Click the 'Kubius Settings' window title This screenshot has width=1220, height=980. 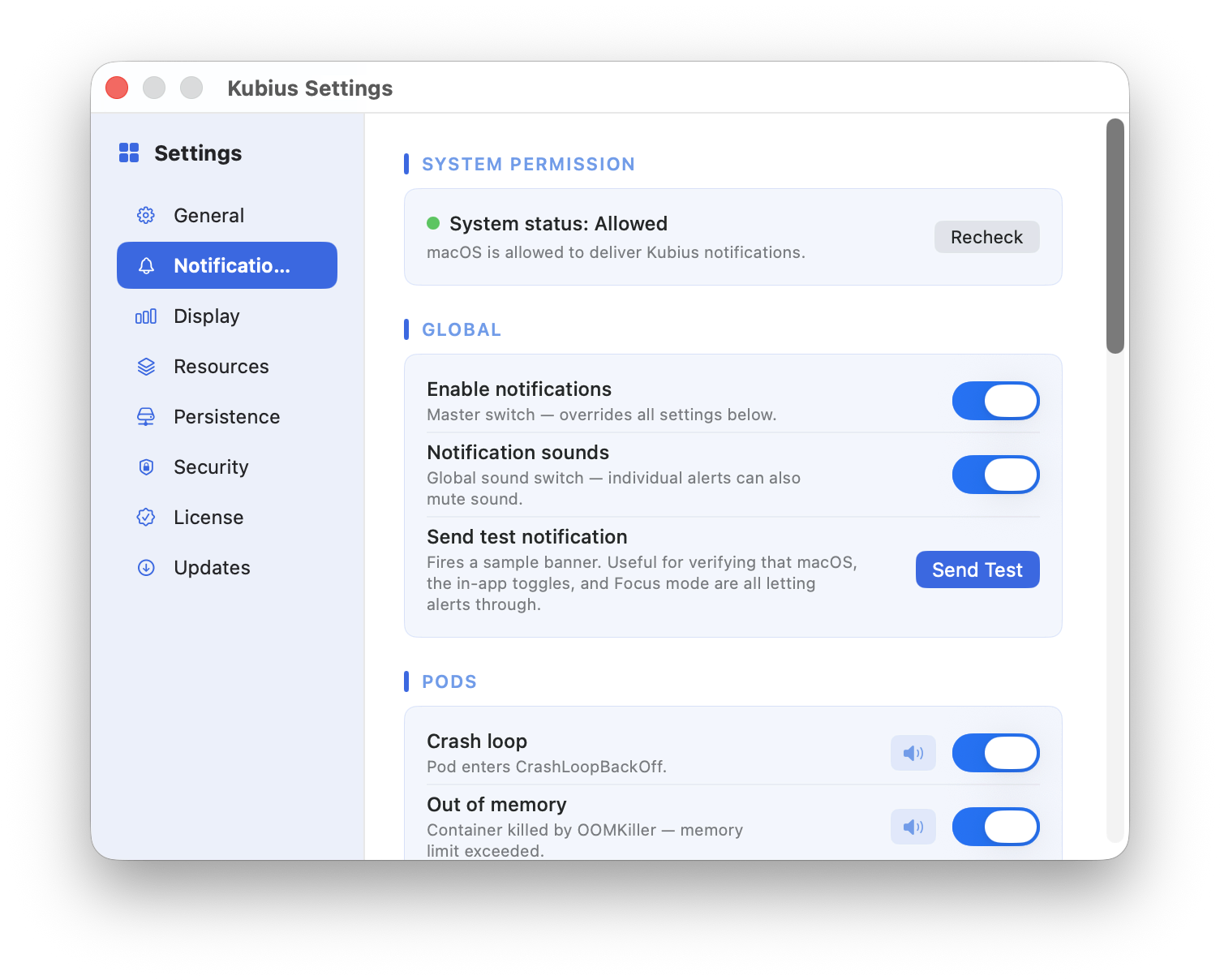tap(310, 88)
